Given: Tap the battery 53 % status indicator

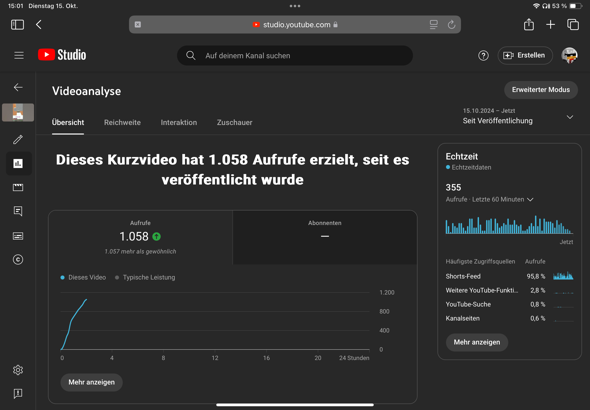Looking at the screenshot, I should tap(567, 6).
